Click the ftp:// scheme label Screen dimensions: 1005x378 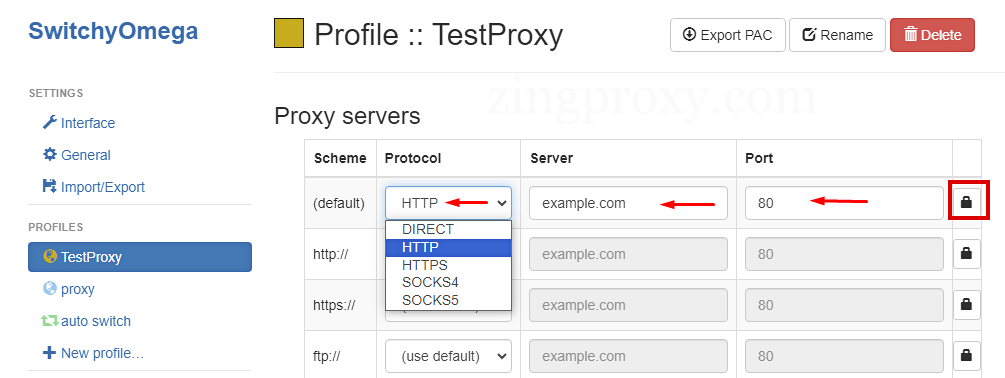coord(326,356)
